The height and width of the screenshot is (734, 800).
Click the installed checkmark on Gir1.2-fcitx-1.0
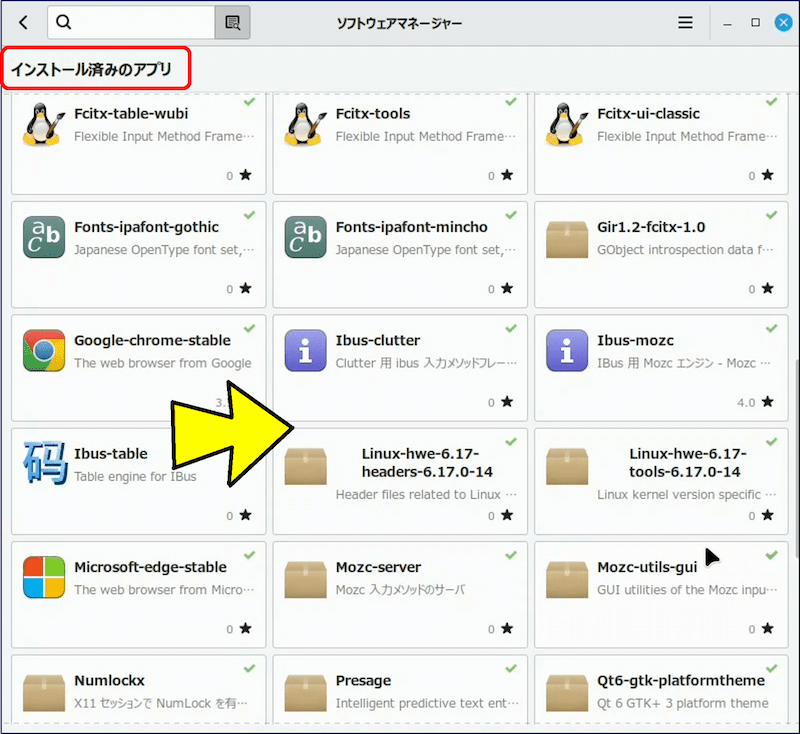click(x=770, y=215)
